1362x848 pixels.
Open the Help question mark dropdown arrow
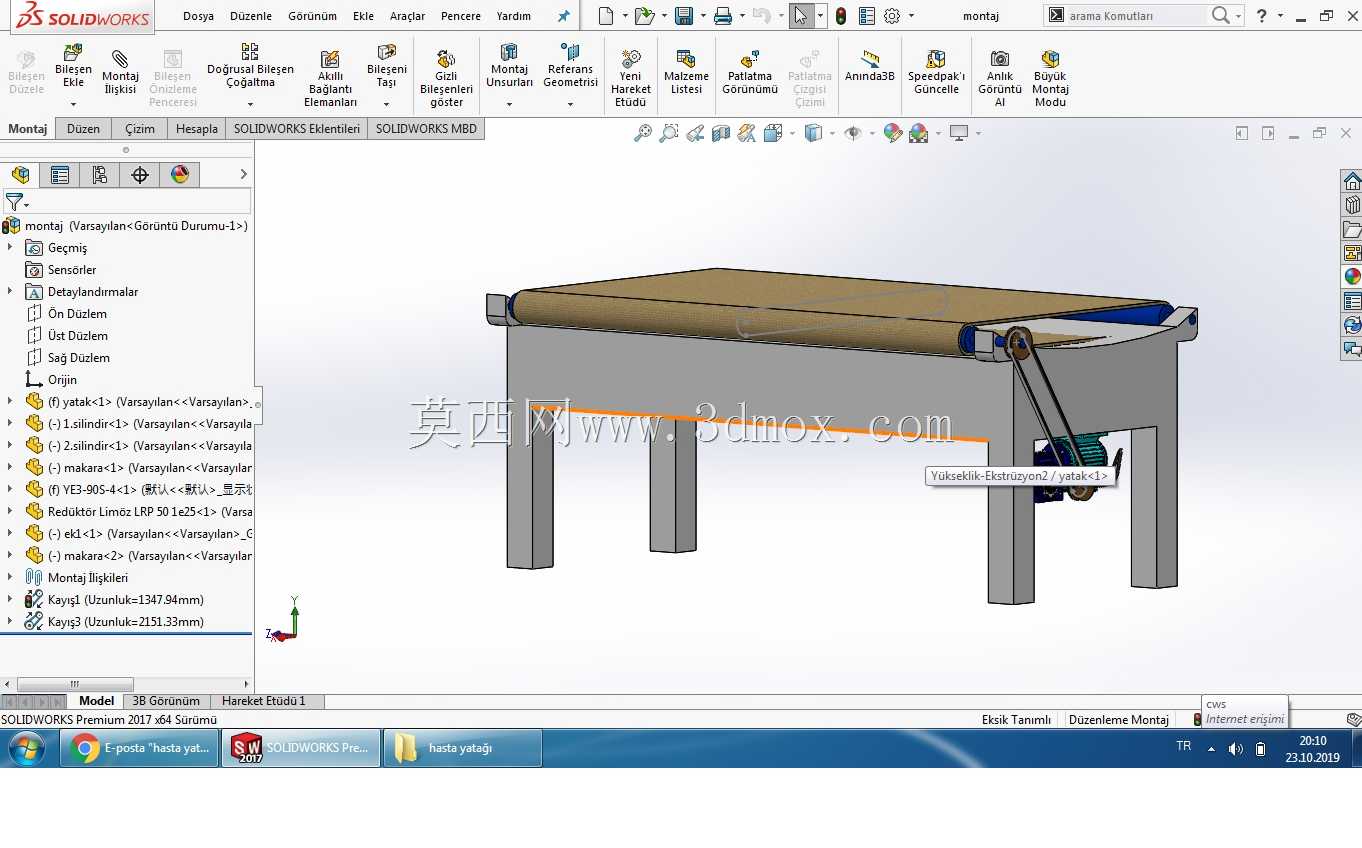(1280, 16)
